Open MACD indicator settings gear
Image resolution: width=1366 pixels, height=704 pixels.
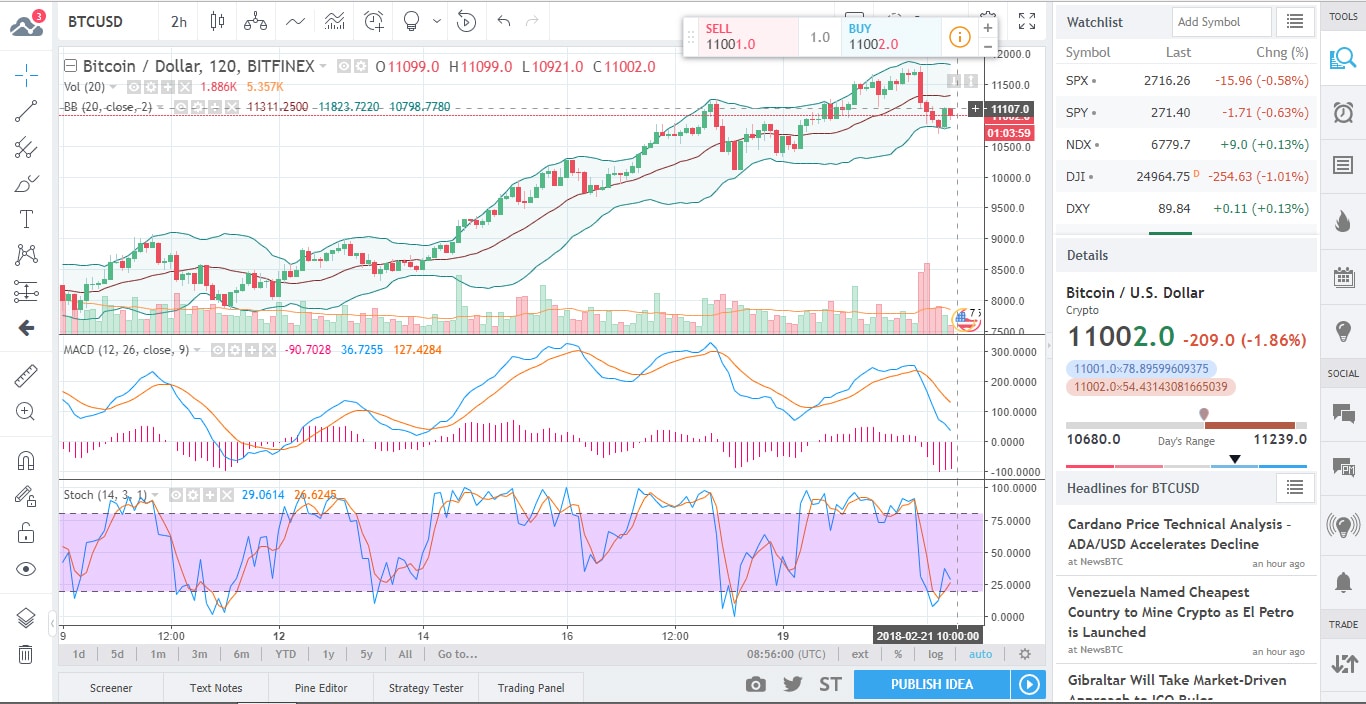233,350
